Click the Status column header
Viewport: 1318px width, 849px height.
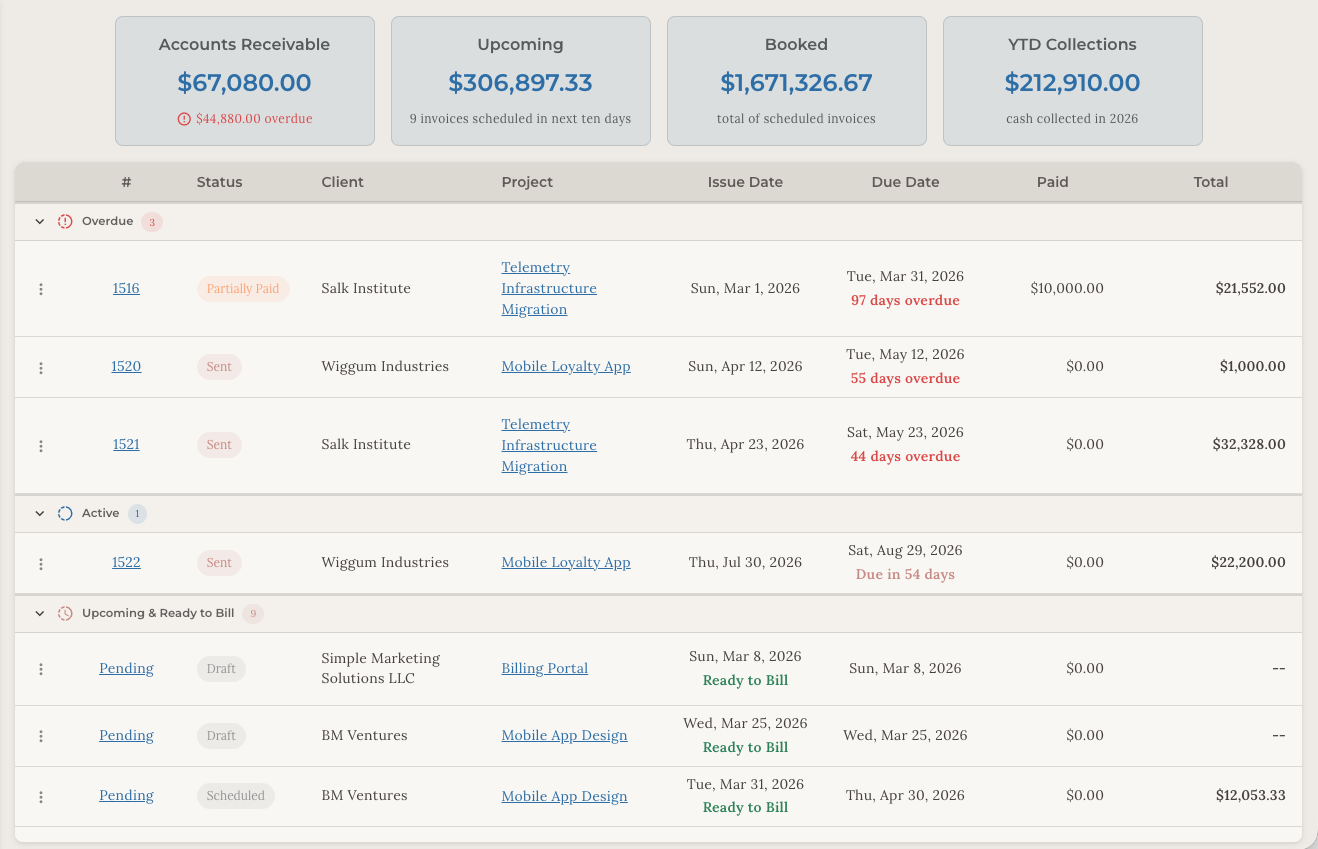pyautogui.click(x=220, y=182)
